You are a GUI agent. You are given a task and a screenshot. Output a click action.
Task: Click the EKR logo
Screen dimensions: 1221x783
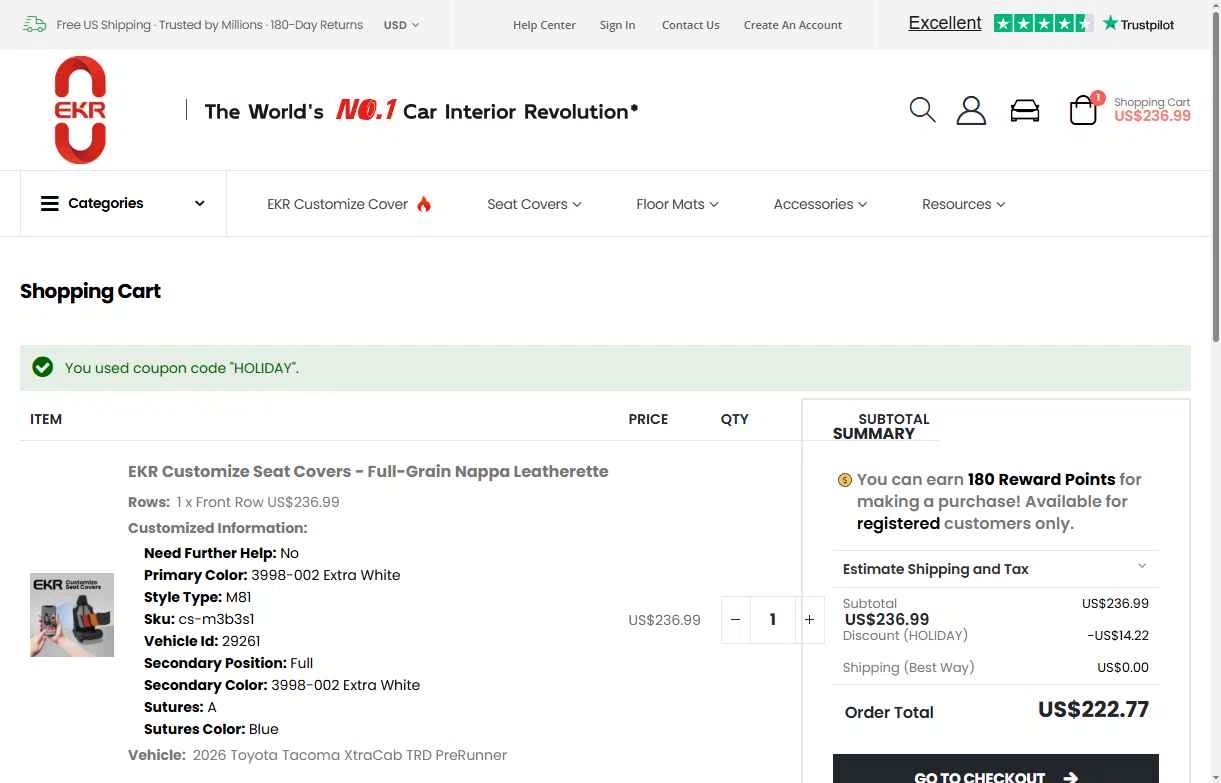click(80, 110)
